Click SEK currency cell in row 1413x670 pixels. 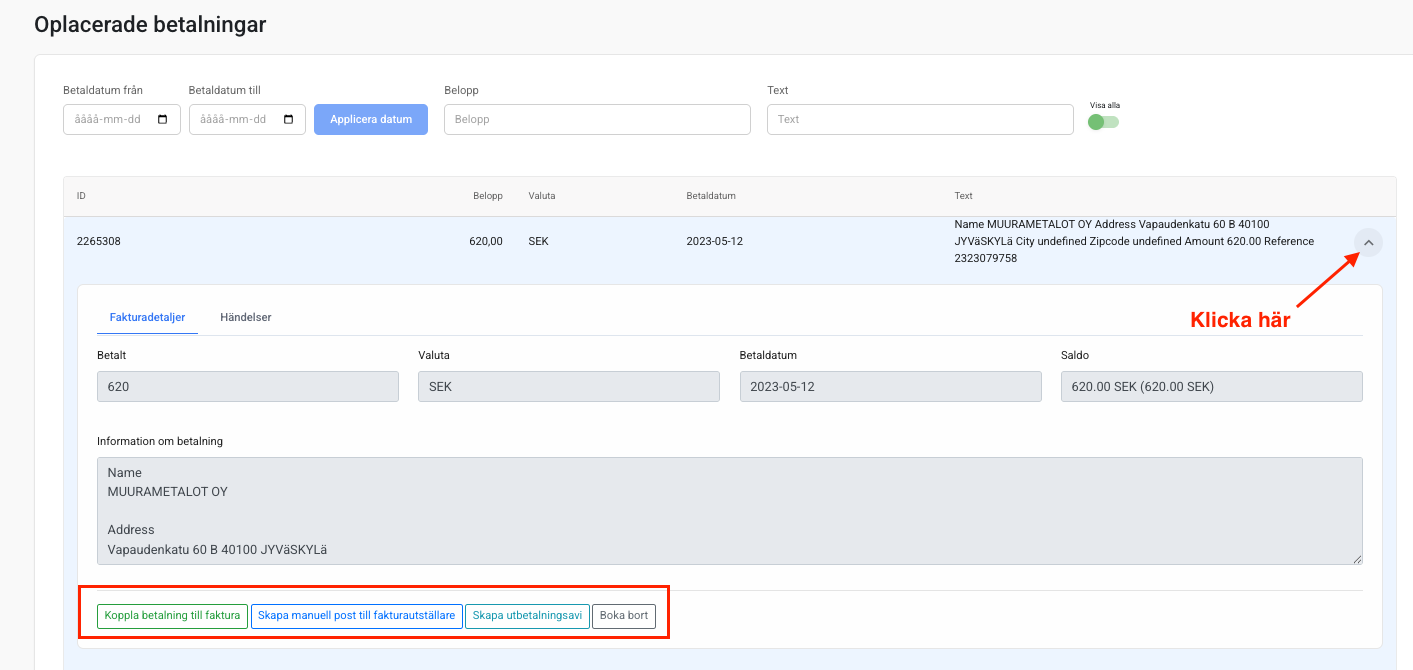tap(540, 242)
